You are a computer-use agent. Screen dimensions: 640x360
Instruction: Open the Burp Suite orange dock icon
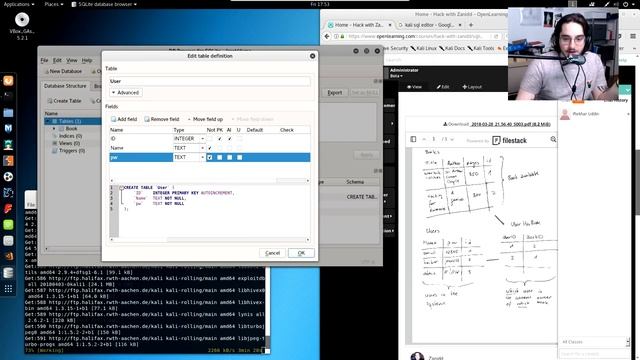pos(8,160)
